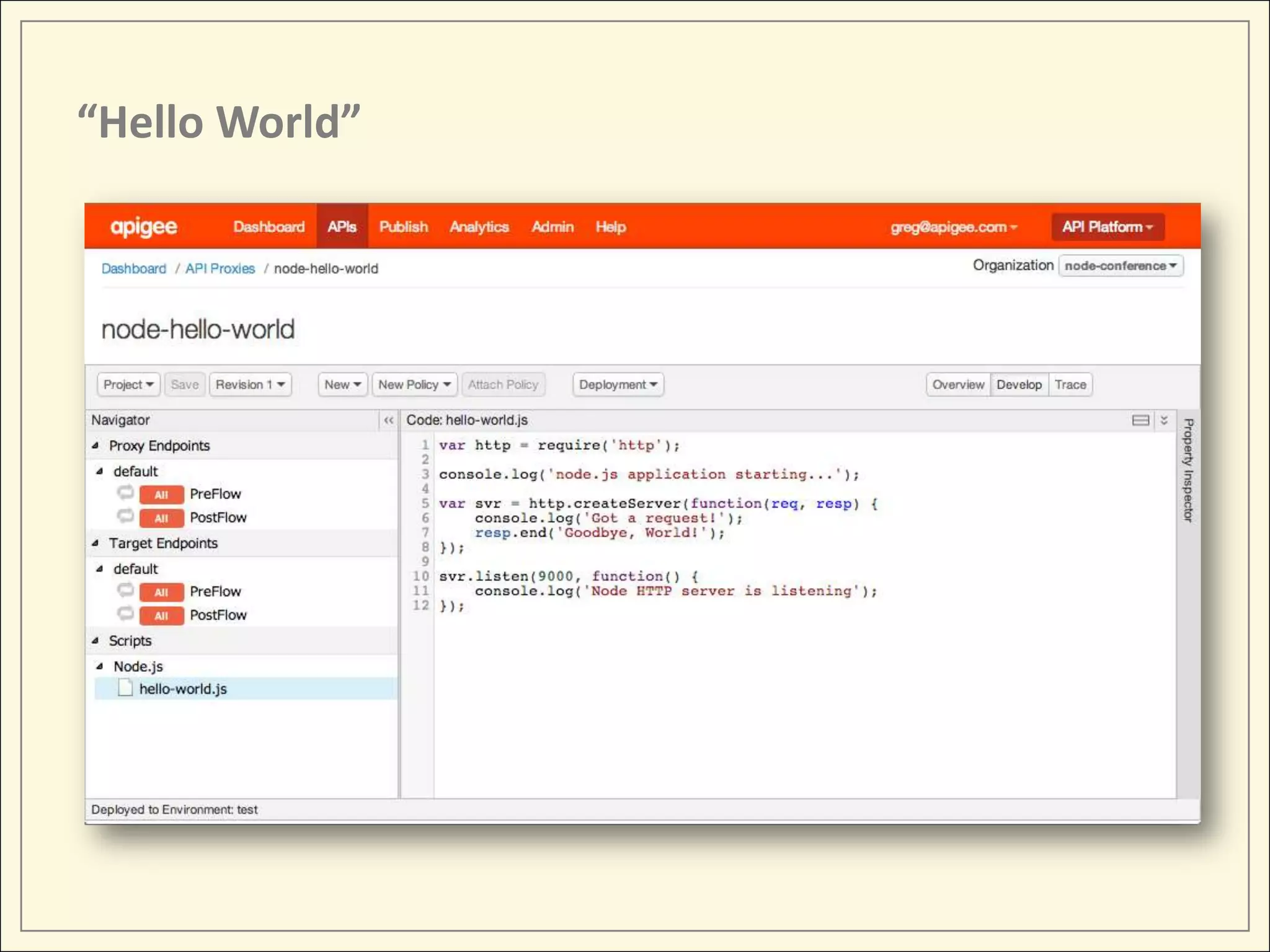Click the 'Navigator' panel title
This screenshot has width=1270, height=952.
[x=120, y=420]
